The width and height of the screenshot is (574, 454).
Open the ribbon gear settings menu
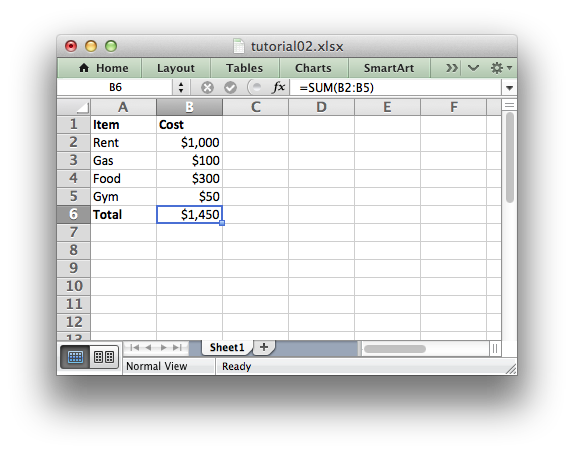[501, 68]
